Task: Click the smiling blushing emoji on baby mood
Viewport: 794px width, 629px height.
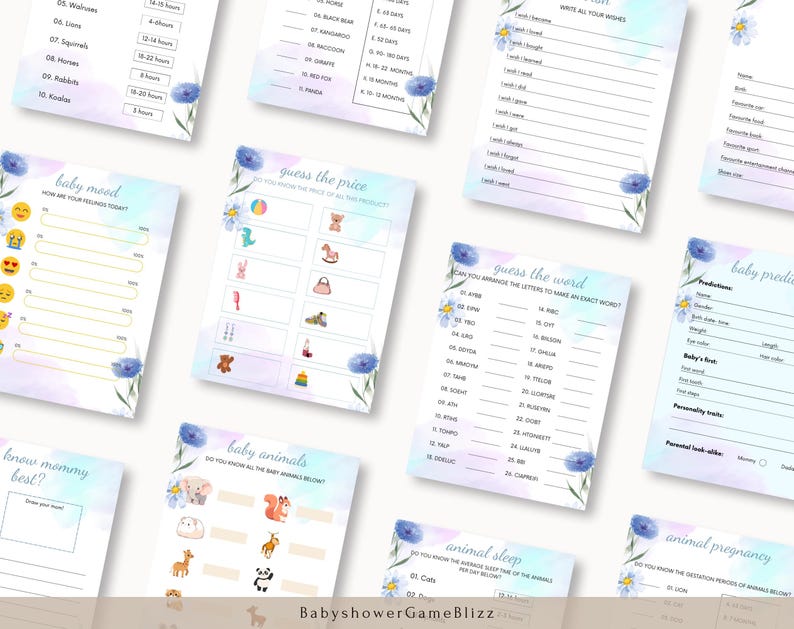Action: (21, 211)
